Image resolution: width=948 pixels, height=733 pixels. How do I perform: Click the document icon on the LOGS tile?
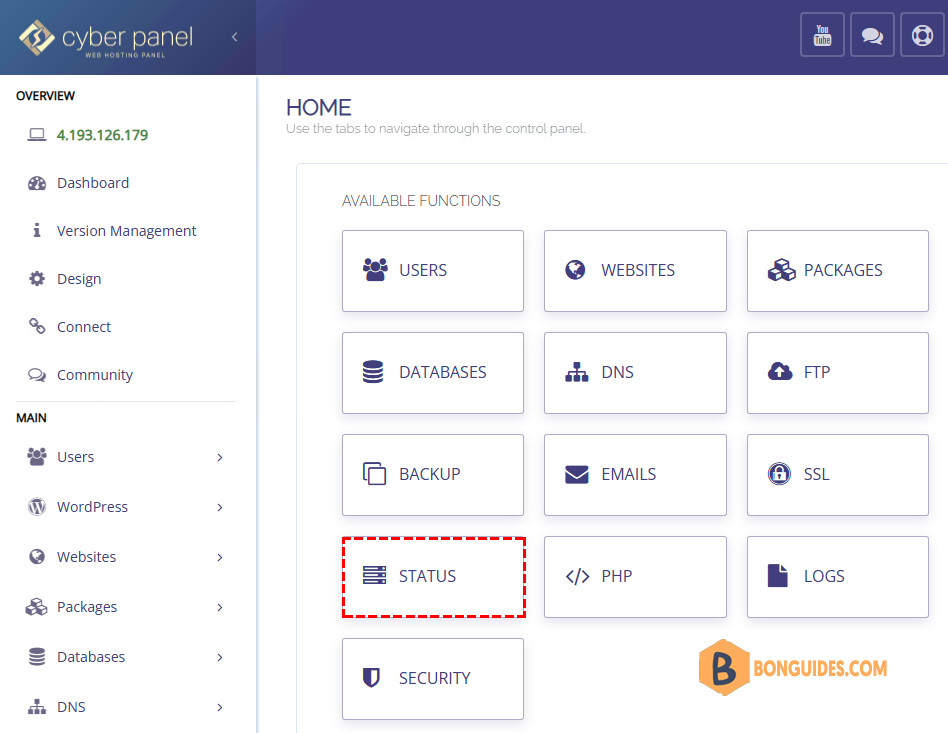coord(778,575)
